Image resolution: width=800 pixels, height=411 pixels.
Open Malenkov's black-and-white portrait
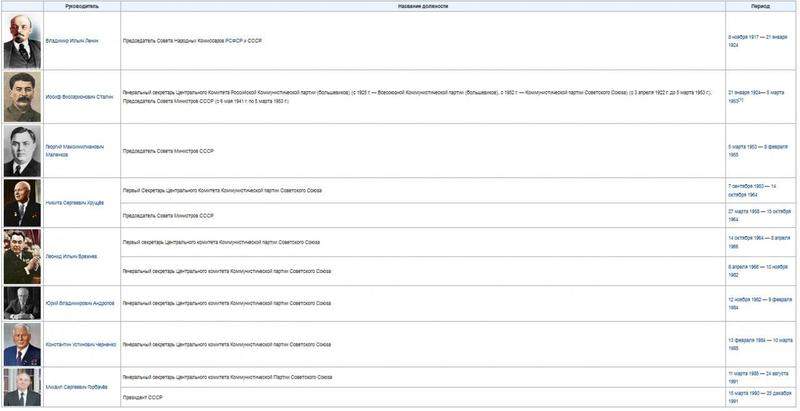point(22,151)
